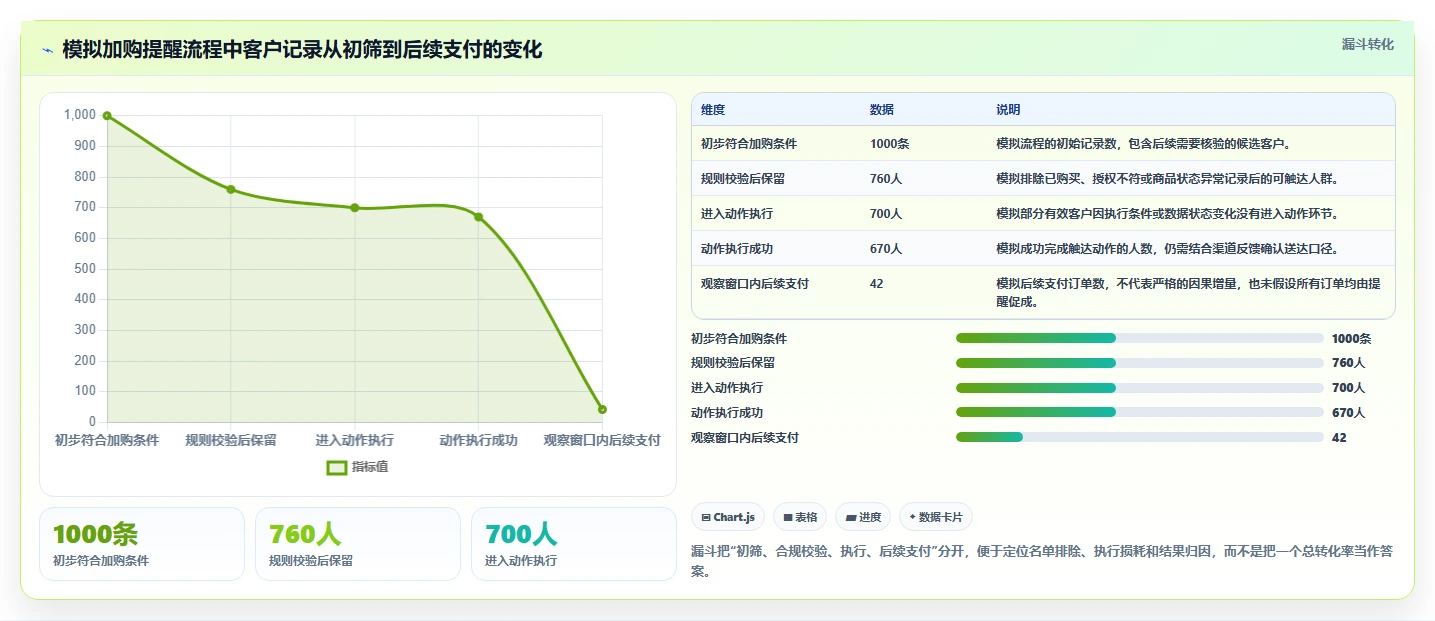Click the 维度 column header
The width and height of the screenshot is (1435, 621).
[x=713, y=110]
